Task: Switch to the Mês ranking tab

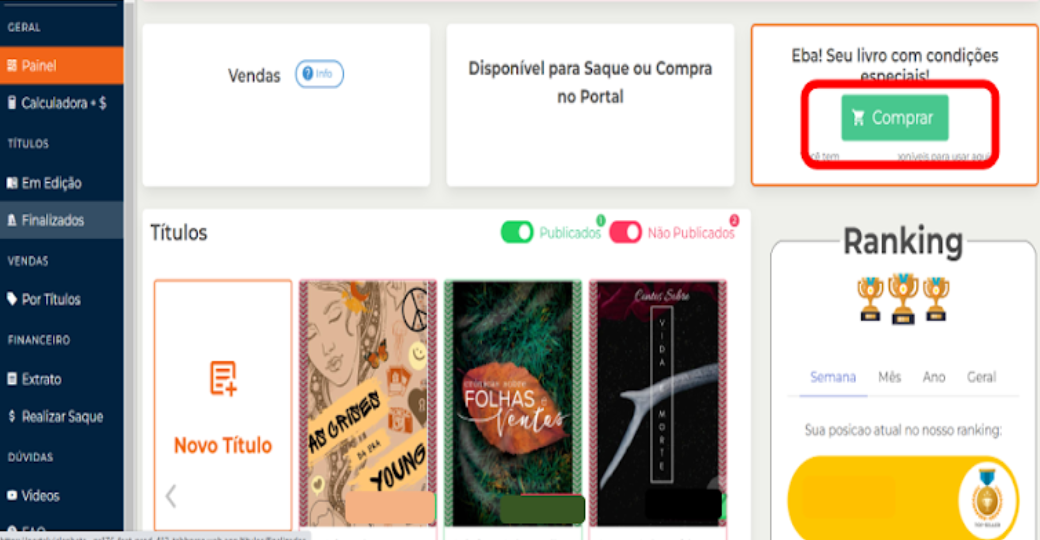Action: (x=889, y=377)
